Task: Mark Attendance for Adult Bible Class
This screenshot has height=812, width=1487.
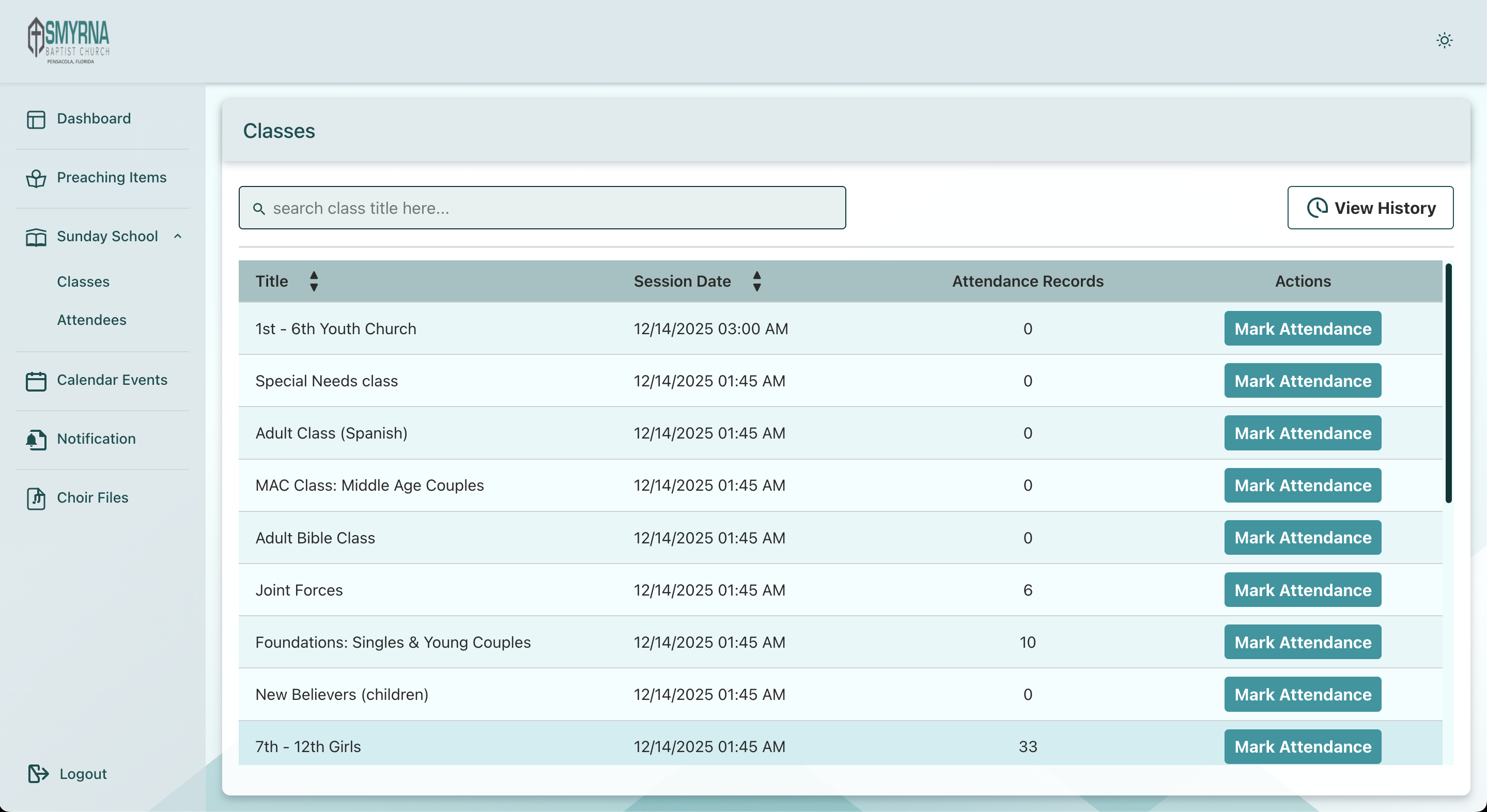Action: (1302, 537)
